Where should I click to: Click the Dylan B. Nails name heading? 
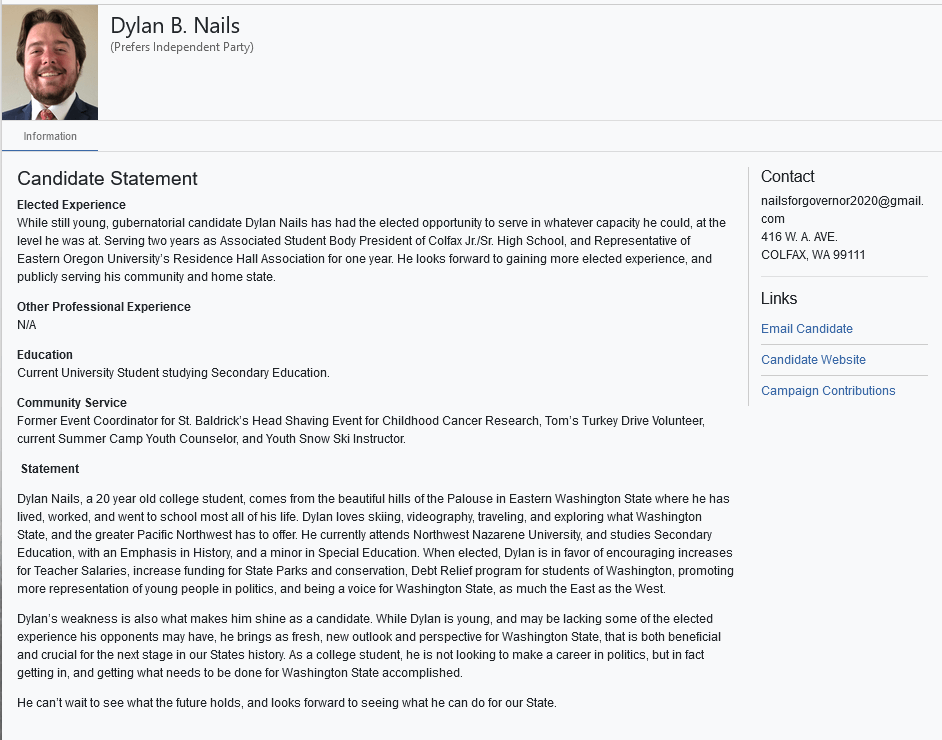coord(175,26)
